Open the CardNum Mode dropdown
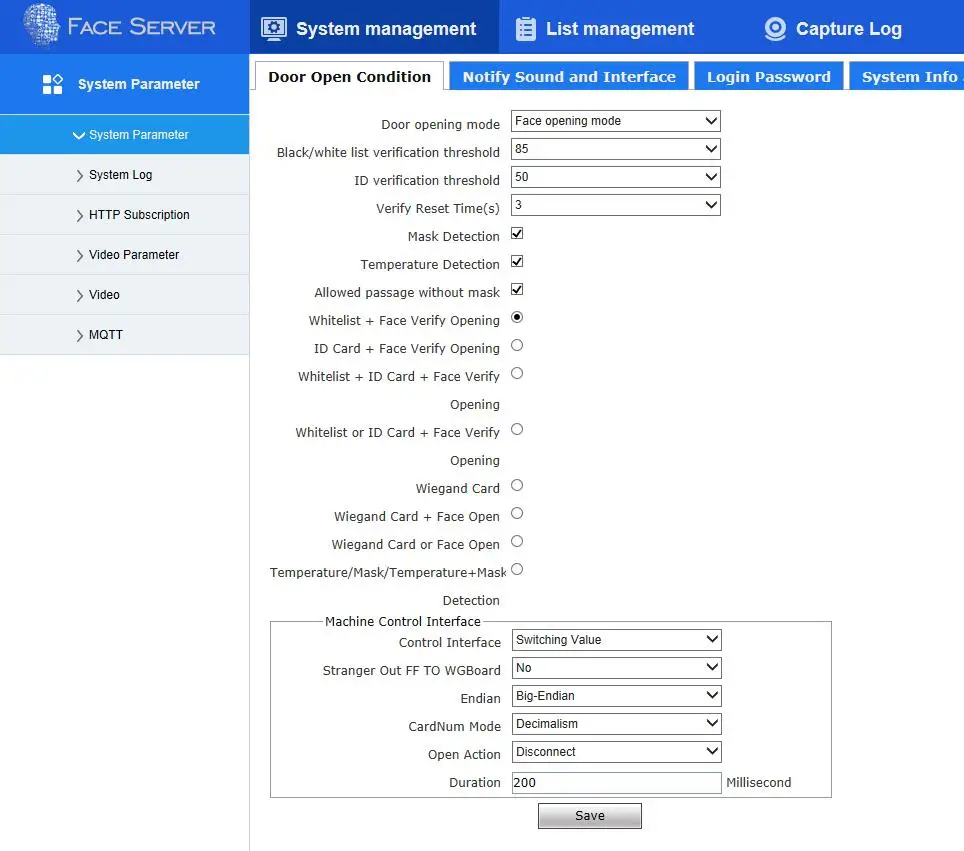The height and width of the screenshot is (851, 964). click(617, 724)
